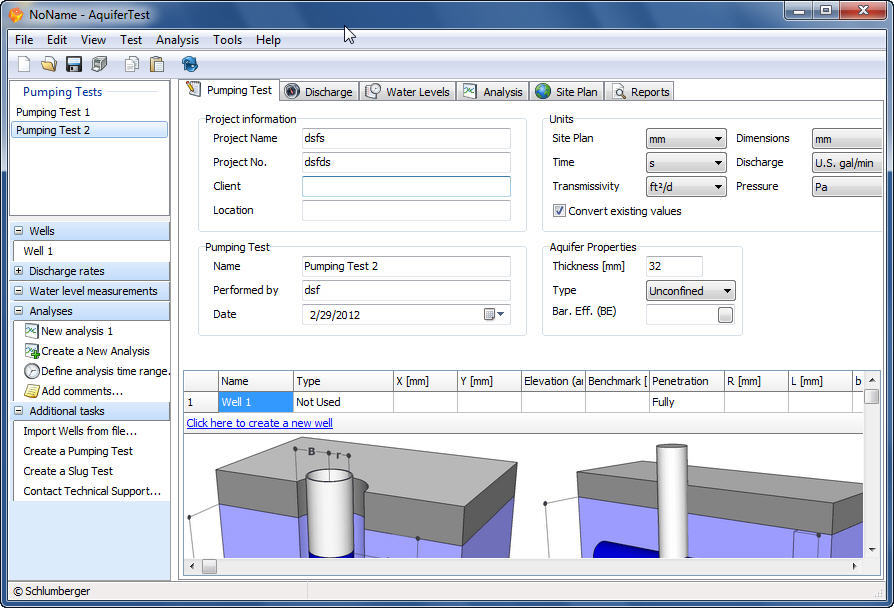The image size is (894, 608).
Task: Collapse the Additional tasks section
Action: coord(18,410)
